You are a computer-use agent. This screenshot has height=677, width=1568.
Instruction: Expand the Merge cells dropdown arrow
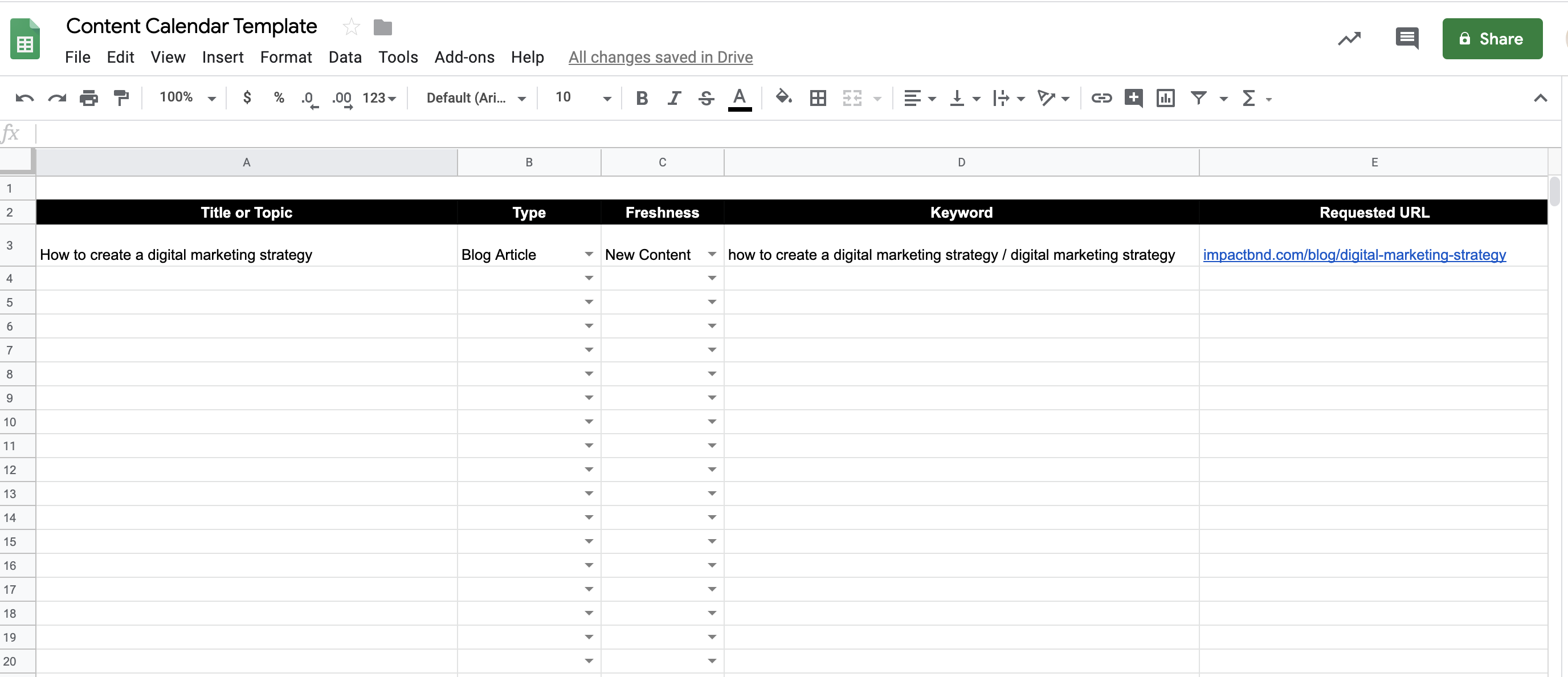(877, 99)
